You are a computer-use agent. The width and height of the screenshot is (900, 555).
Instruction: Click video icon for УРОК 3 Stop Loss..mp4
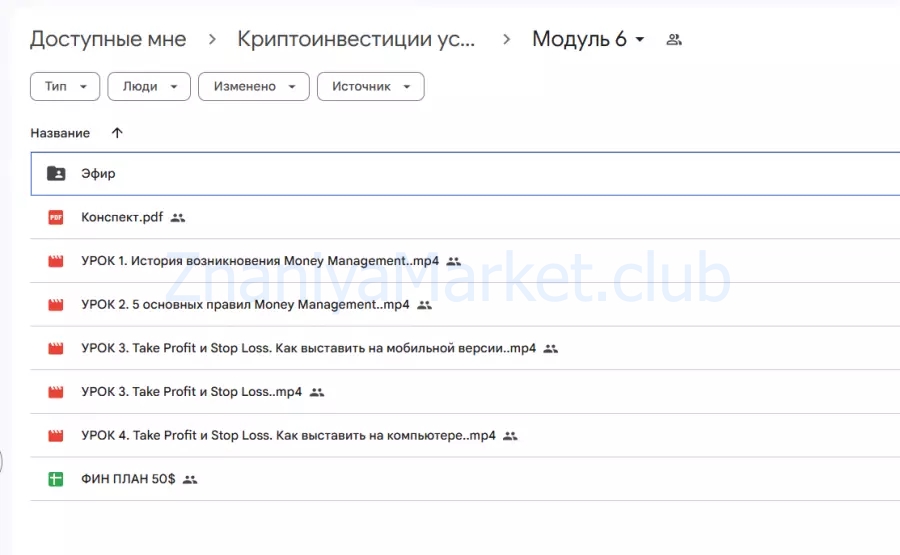click(x=56, y=392)
